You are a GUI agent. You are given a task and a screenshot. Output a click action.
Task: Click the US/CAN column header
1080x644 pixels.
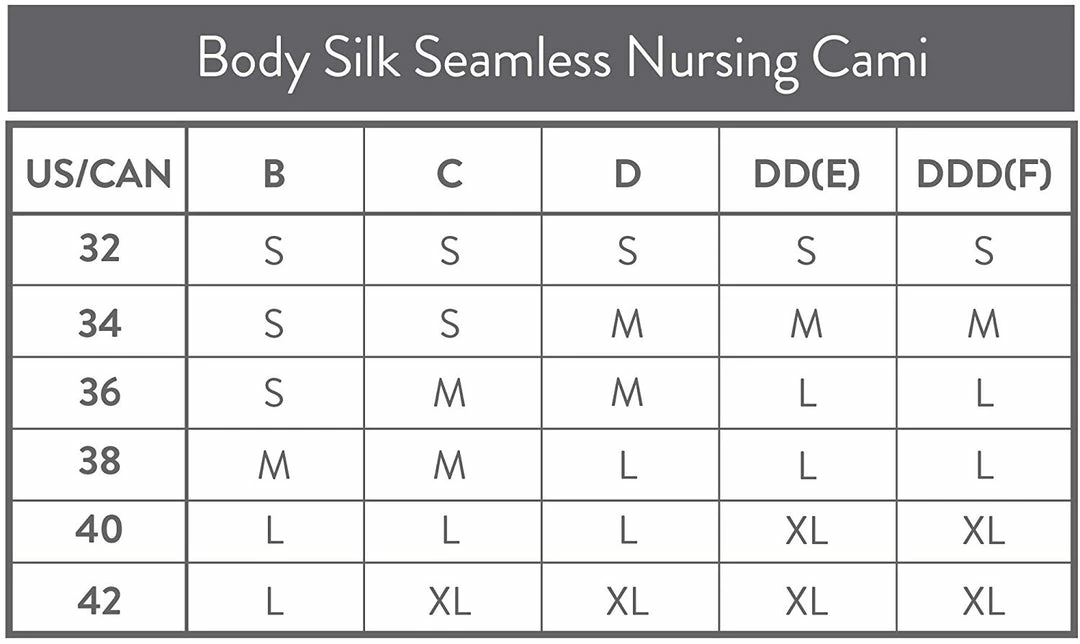[x=99, y=174]
